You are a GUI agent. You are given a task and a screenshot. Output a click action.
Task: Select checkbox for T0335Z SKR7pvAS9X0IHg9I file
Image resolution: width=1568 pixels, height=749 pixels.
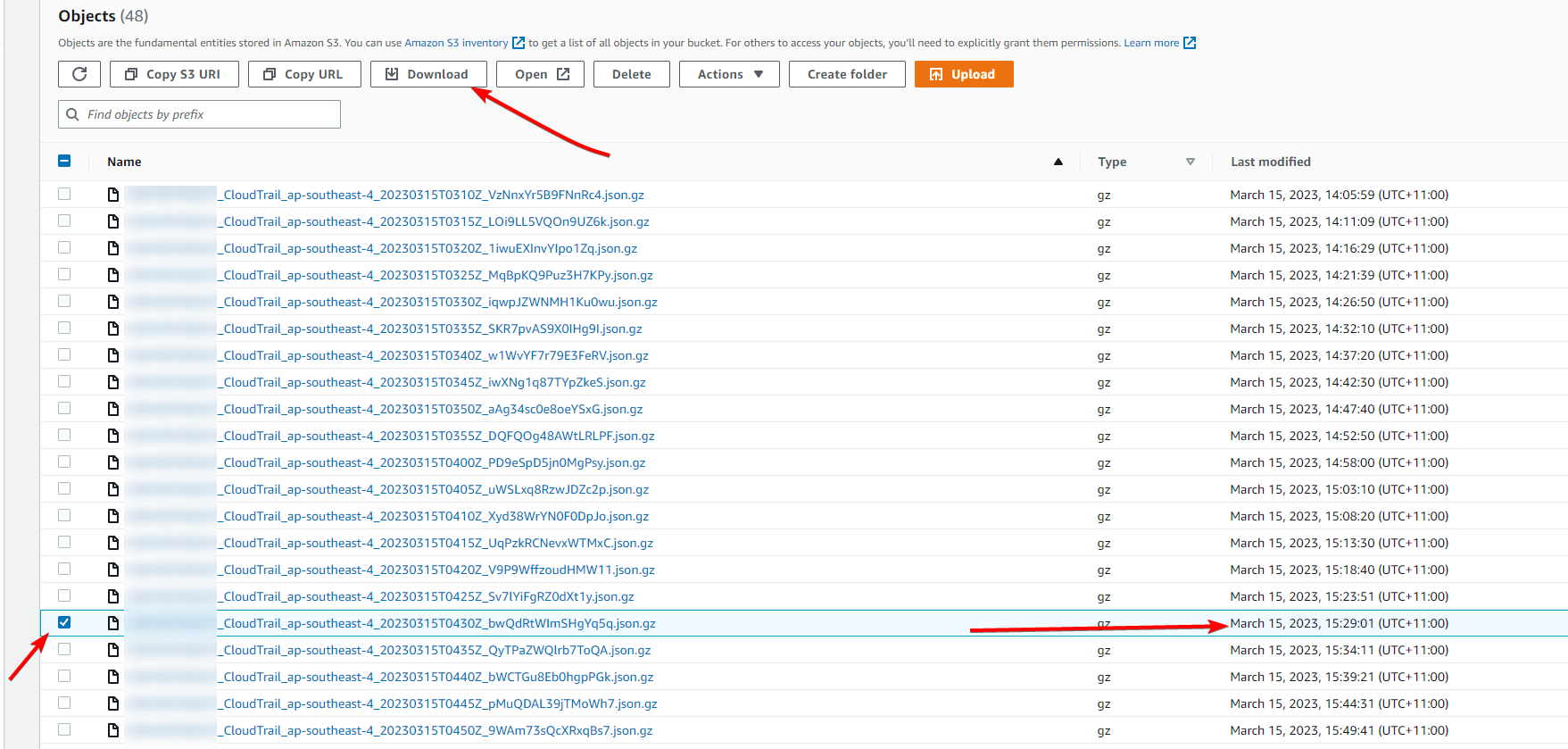pyautogui.click(x=64, y=328)
